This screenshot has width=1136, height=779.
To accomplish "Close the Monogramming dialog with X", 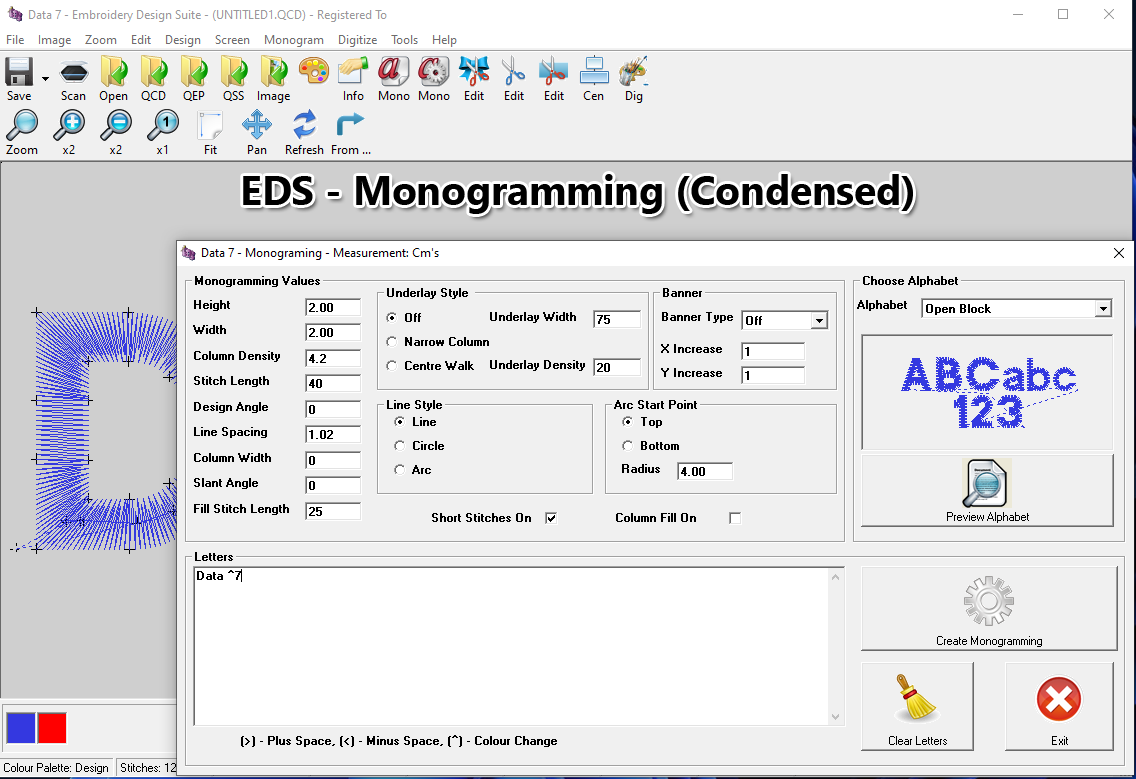I will point(1119,253).
